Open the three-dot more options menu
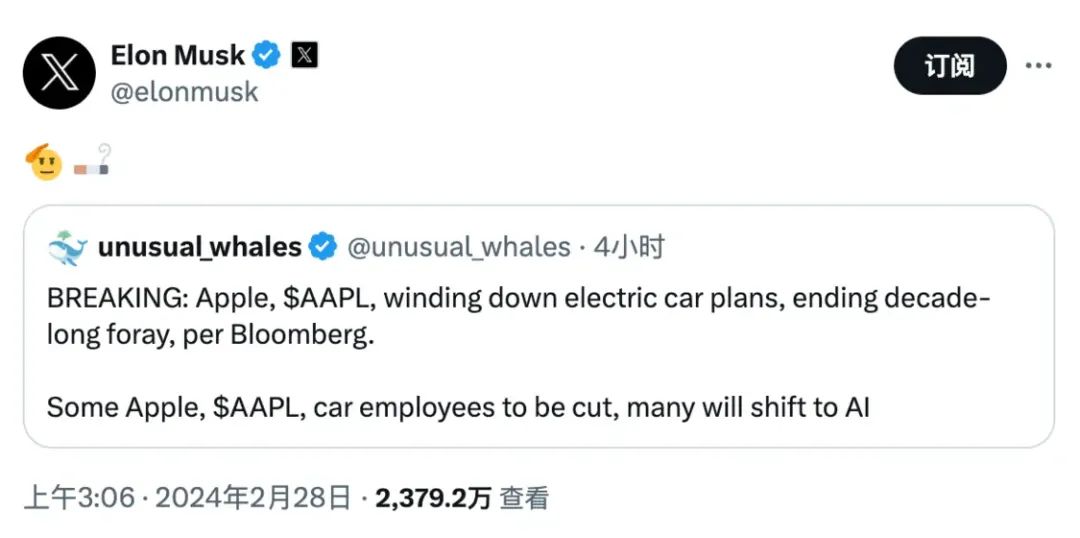Viewport: 1080px width, 538px height. [1038, 66]
